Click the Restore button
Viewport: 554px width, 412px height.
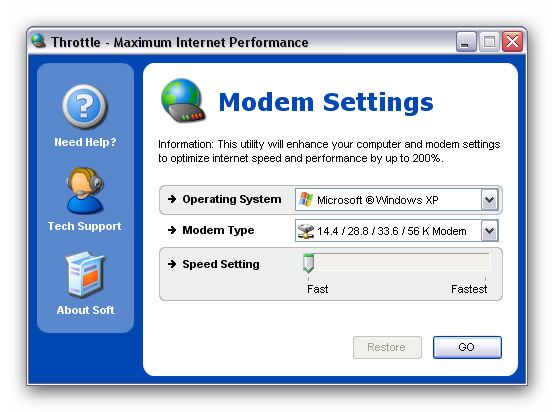(x=387, y=347)
